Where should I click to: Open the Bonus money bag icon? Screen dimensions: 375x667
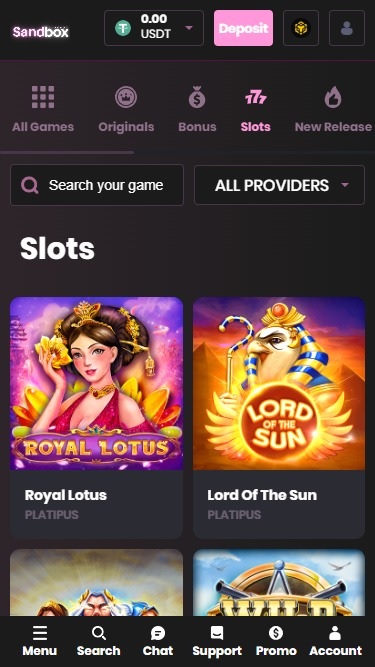[197, 97]
